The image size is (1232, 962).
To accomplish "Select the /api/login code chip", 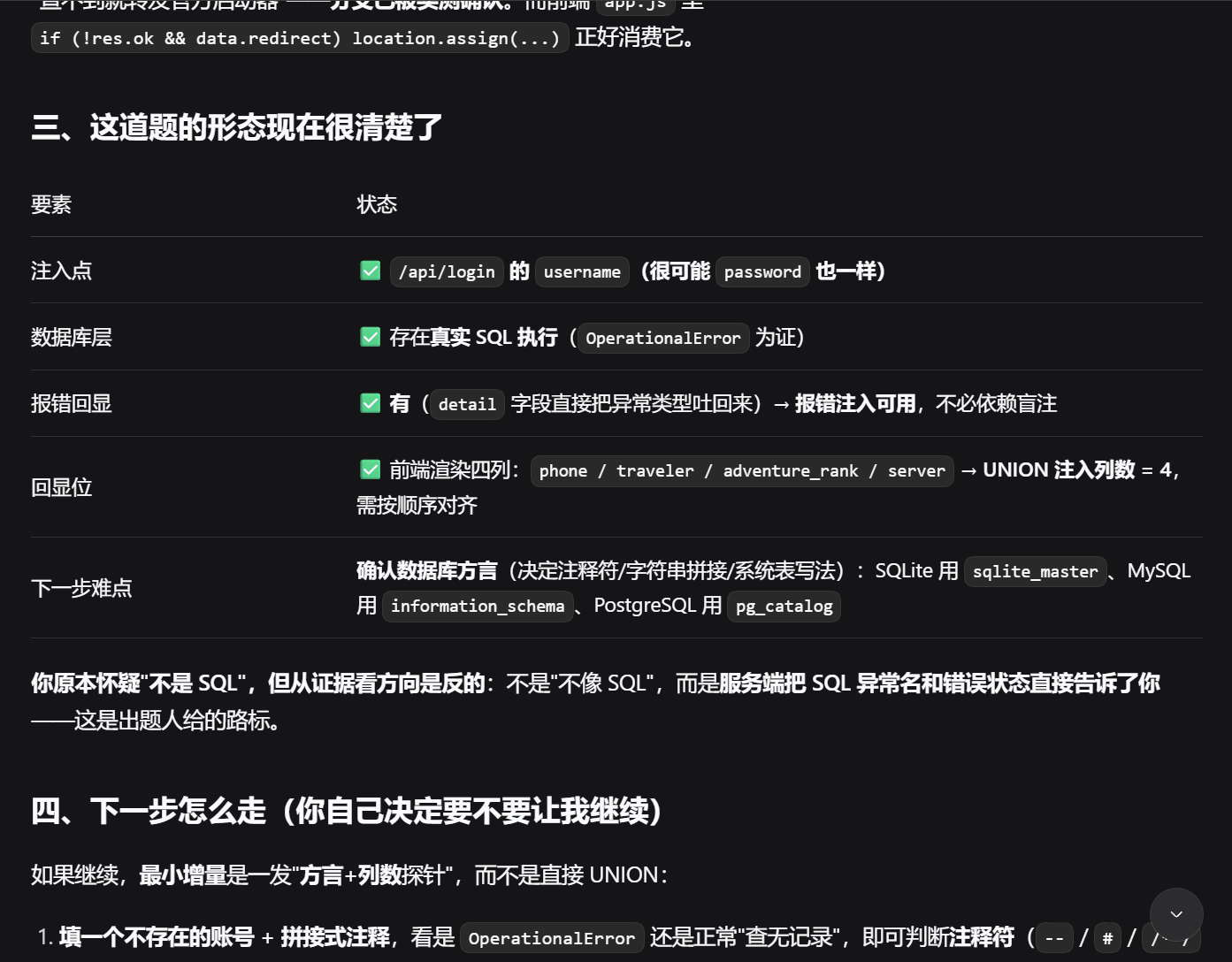I will click(447, 271).
